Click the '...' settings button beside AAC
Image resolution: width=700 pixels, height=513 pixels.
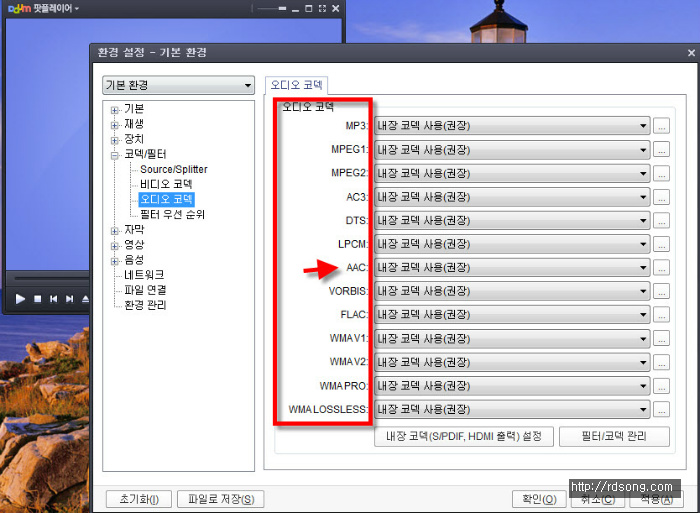pyautogui.click(x=661, y=268)
